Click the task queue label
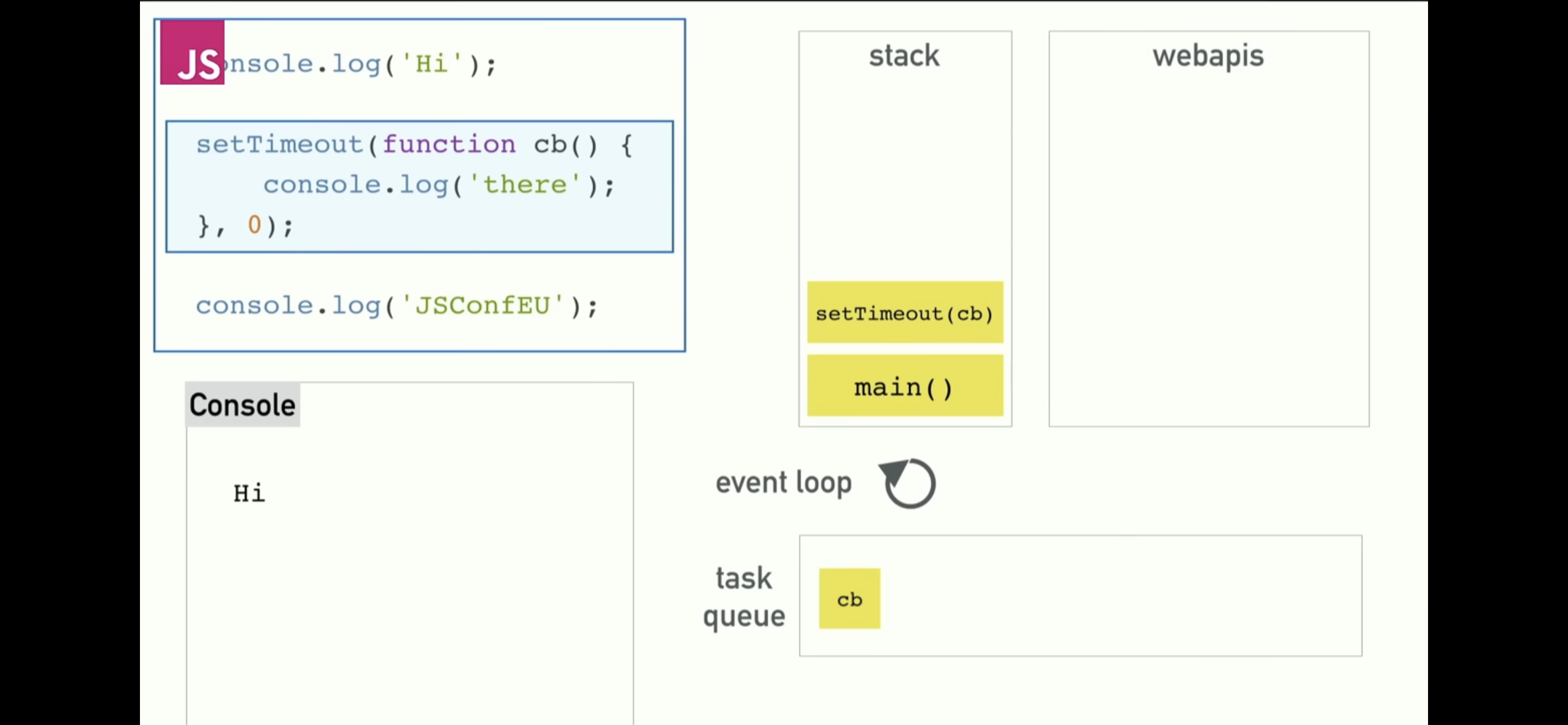The height and width of the screenshot is (725, 1568). 744,597
